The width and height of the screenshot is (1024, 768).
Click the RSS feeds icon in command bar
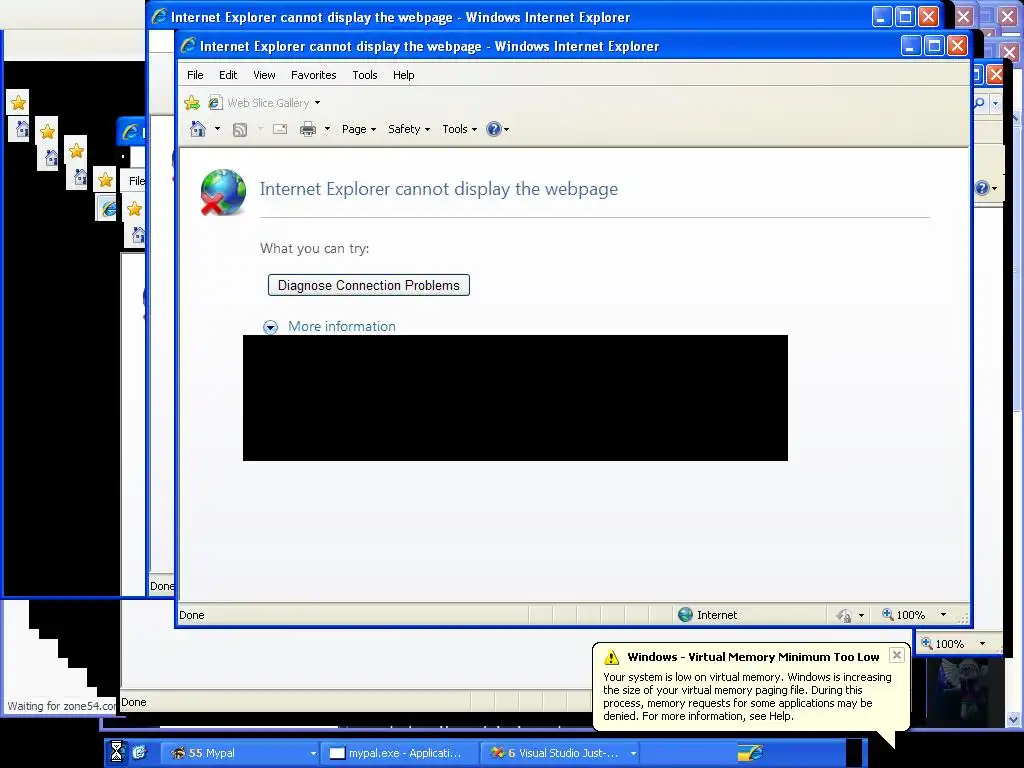[240, 129]
